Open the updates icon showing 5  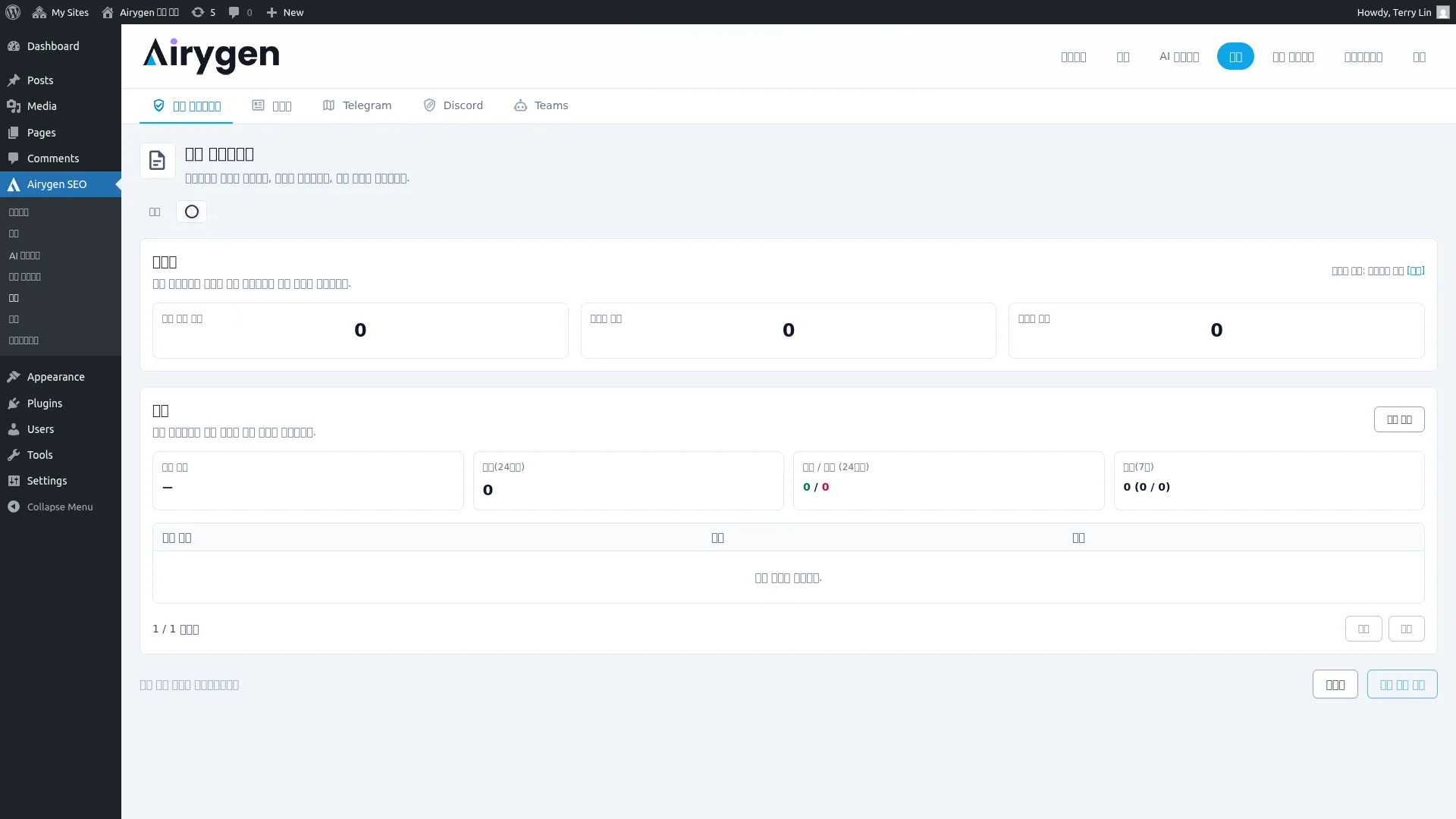click(202, 12)
